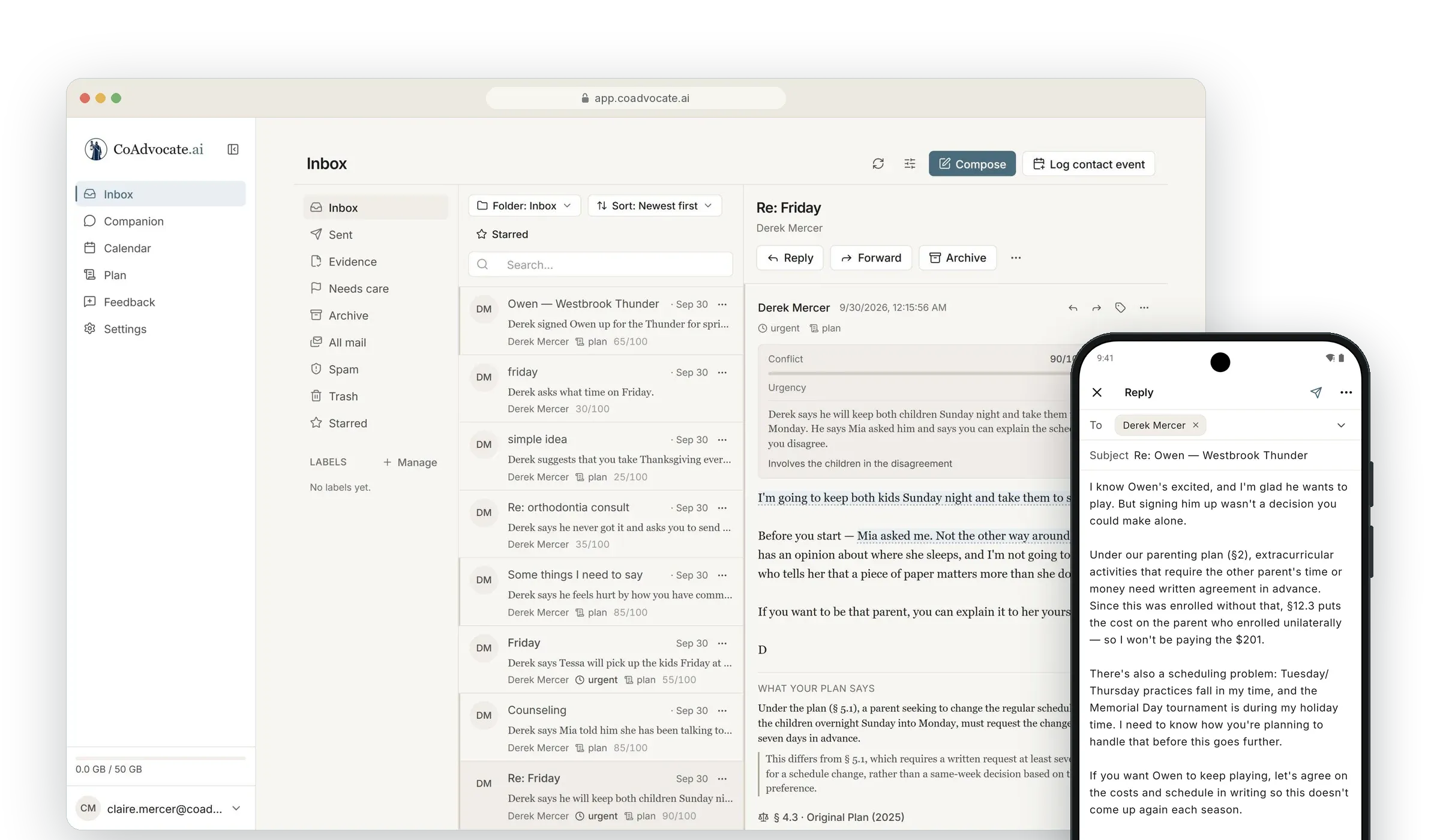Open Plan in the main sidebar
Screen dimensions: 1440x840
coord(160,275)
